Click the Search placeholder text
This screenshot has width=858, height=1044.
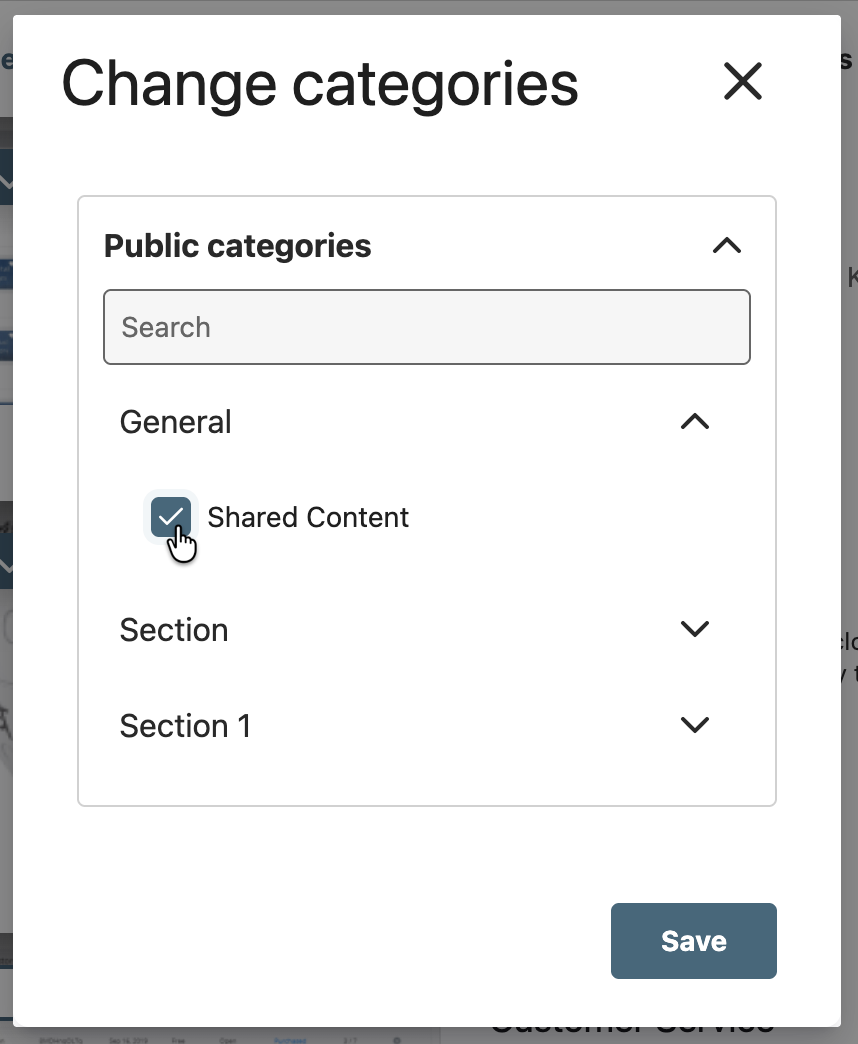(166, 327)
